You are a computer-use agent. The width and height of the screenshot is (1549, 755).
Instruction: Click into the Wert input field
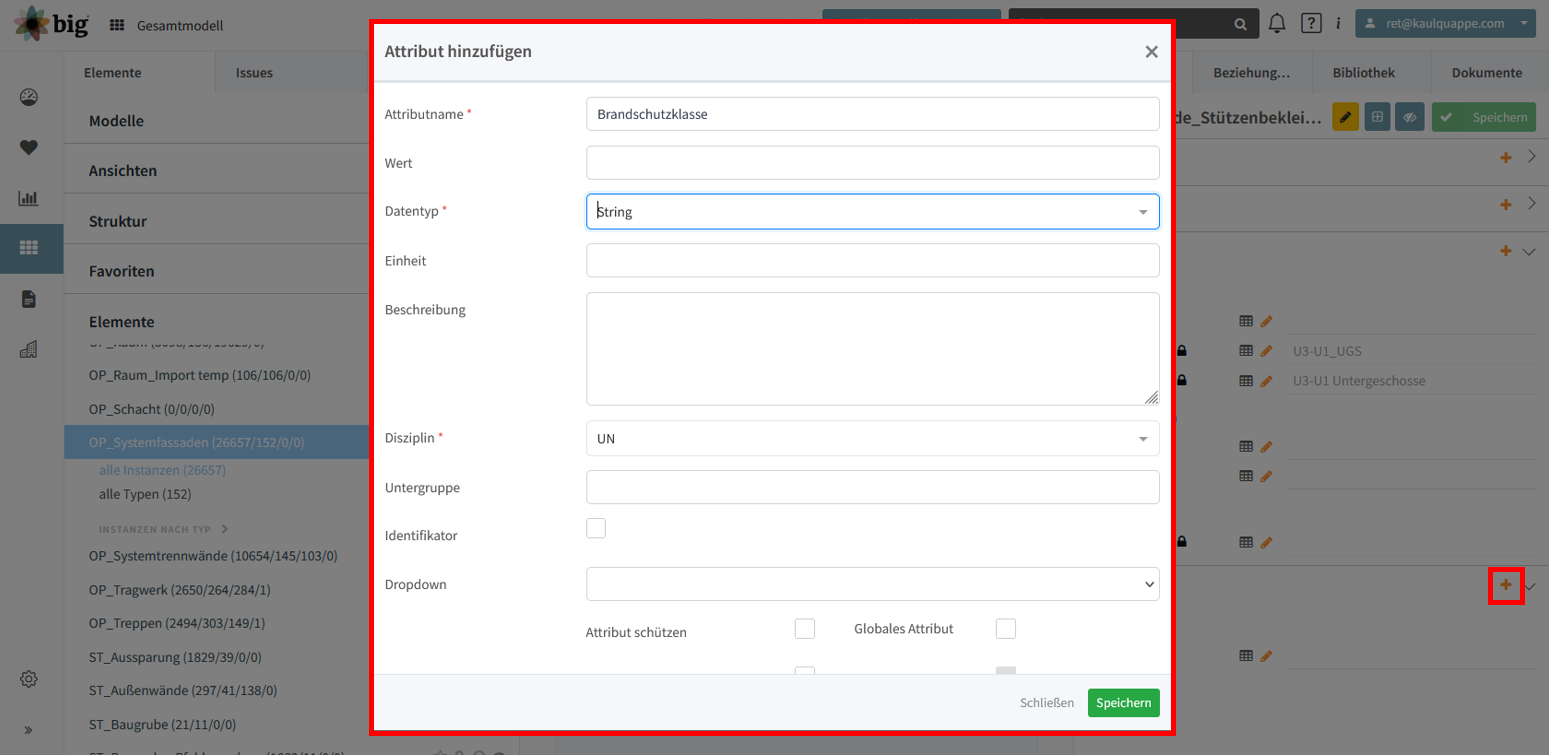(873, 163)
